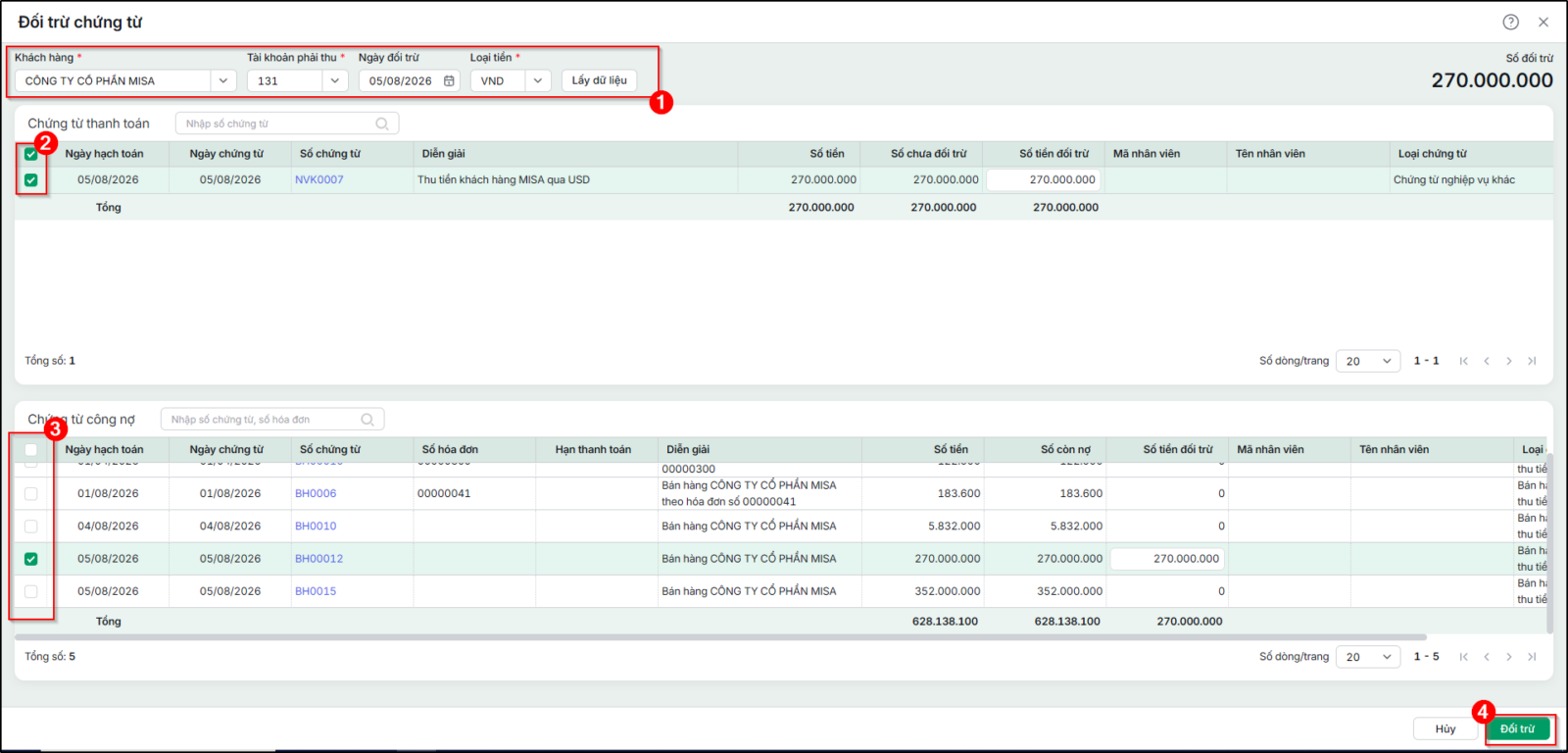Uncheck the BH00012 debt voucher row
1568x753 pixels.
(31, 559)
